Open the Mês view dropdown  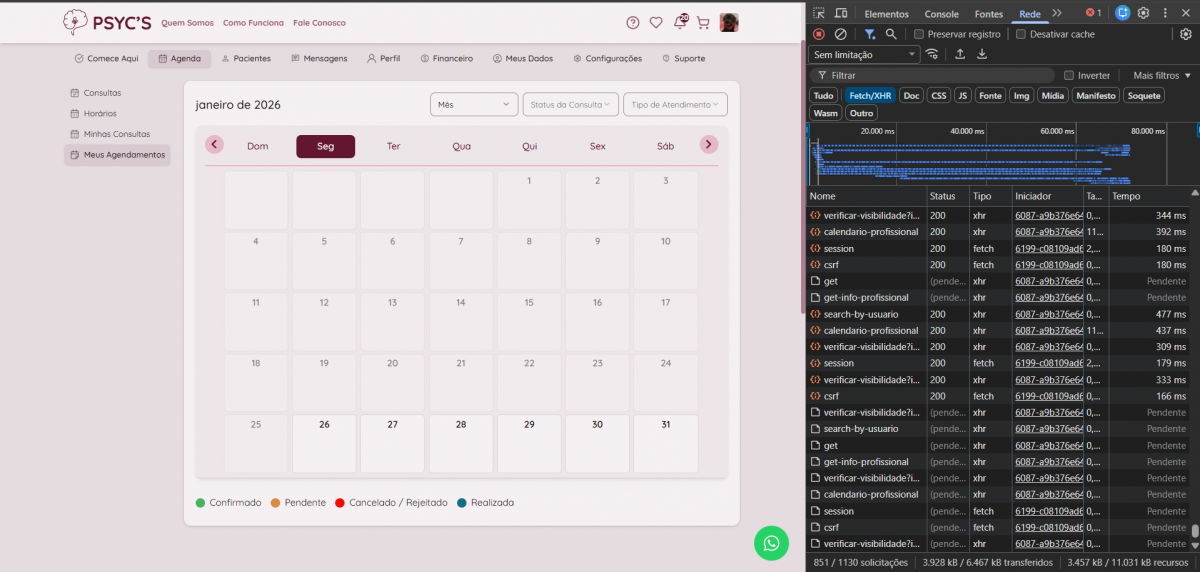coord(474,104)
